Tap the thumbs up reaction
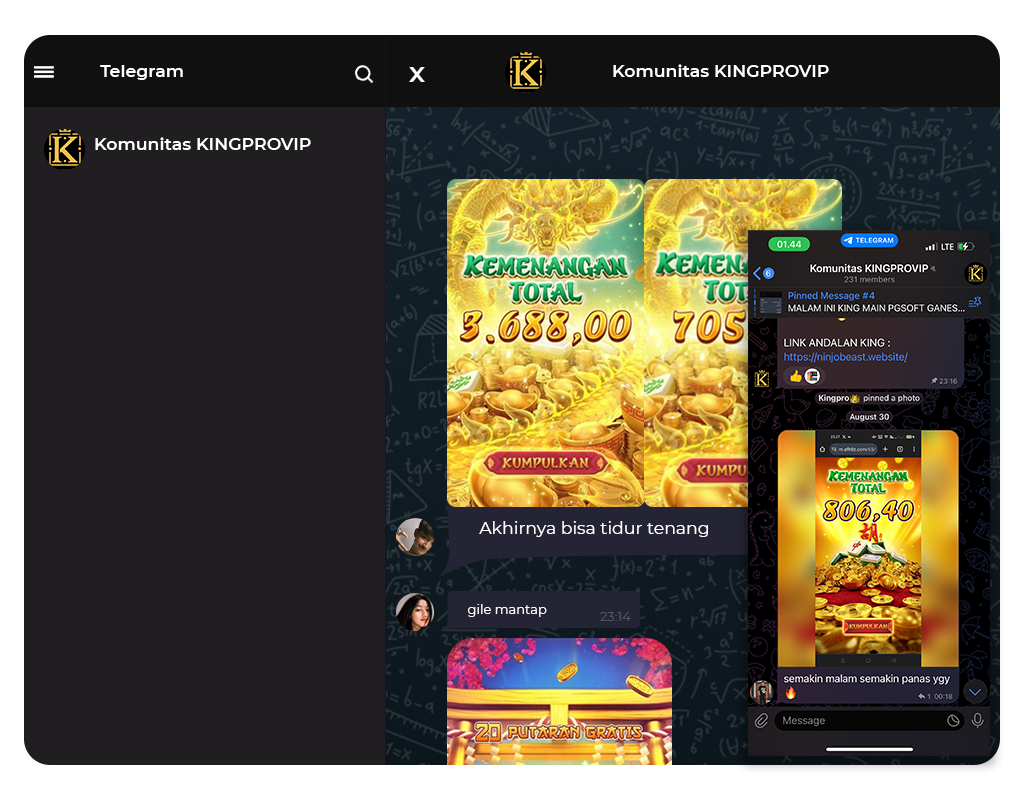The image size is (1024, 799). coord(796,376)
